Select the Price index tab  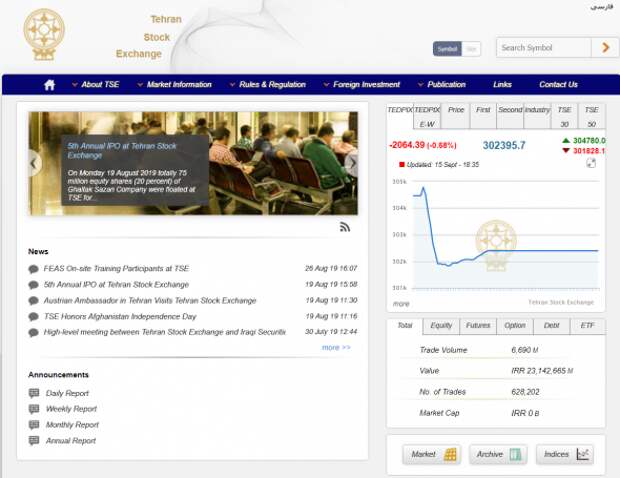pyautogui.click(x=456, y=116)
